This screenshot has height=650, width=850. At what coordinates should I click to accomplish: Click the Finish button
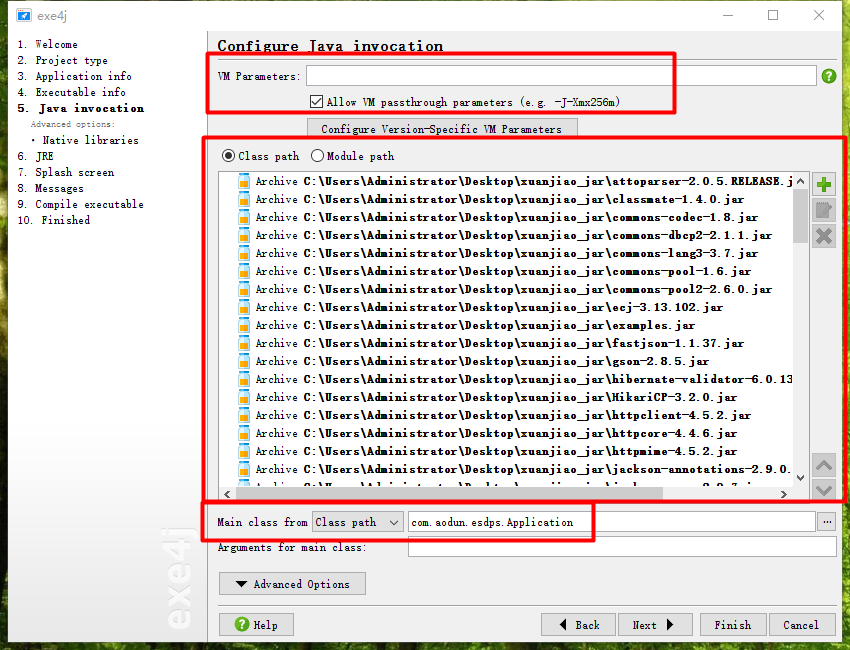733,625
